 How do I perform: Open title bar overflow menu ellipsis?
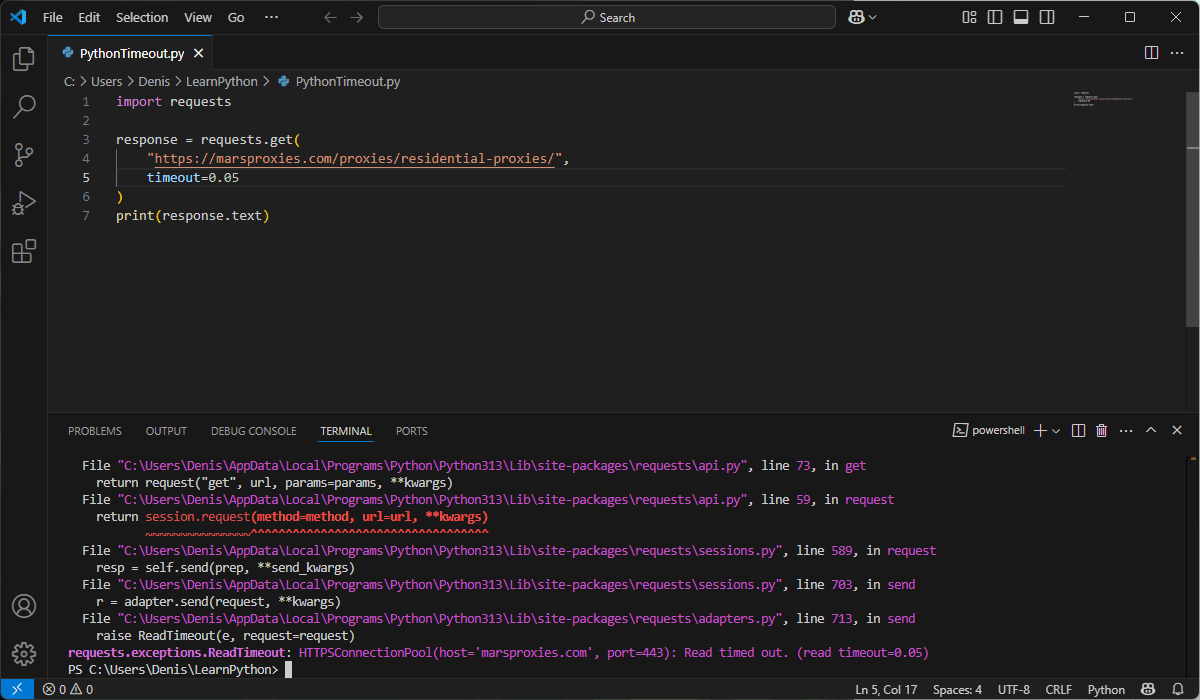pos(272,17)
